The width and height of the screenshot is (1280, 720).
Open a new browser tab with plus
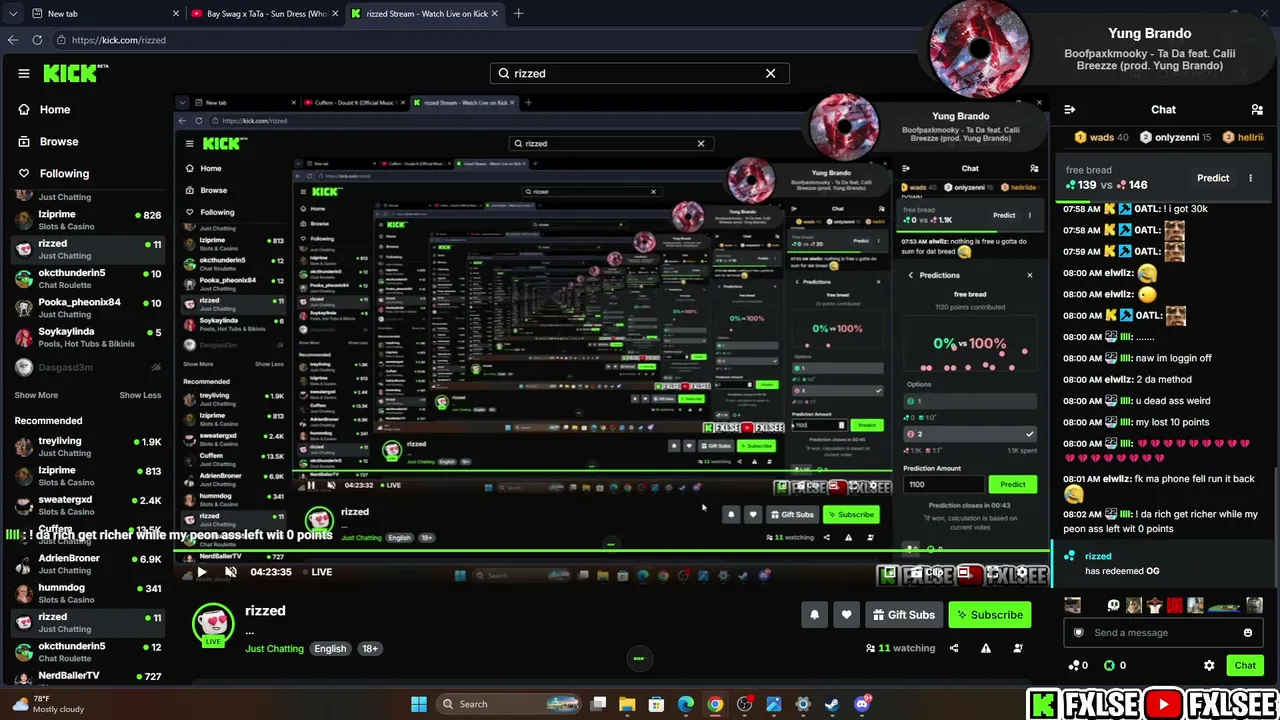[x=518, y=14]
